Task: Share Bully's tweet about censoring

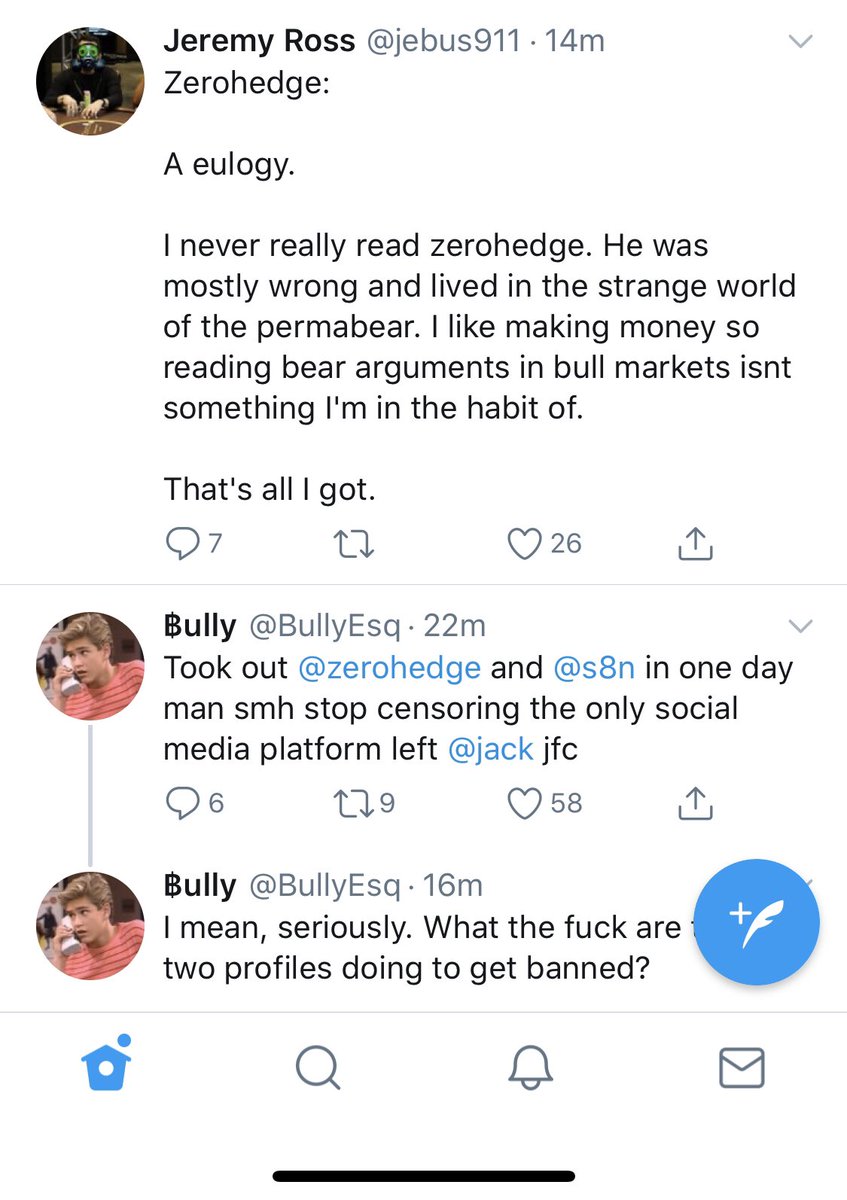Action: (x=696, y=803)
